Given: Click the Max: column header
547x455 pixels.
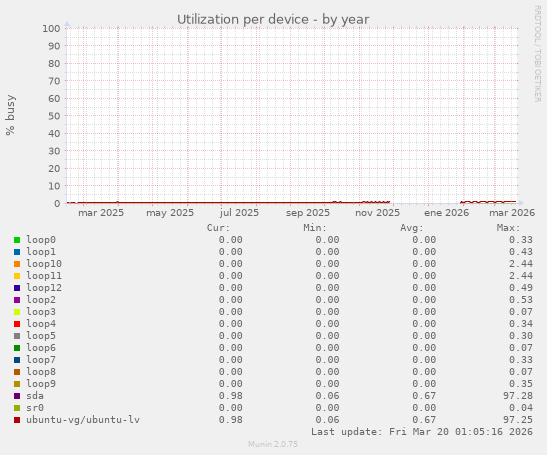Looking at the screenshot, I should [x=508, y=228].
